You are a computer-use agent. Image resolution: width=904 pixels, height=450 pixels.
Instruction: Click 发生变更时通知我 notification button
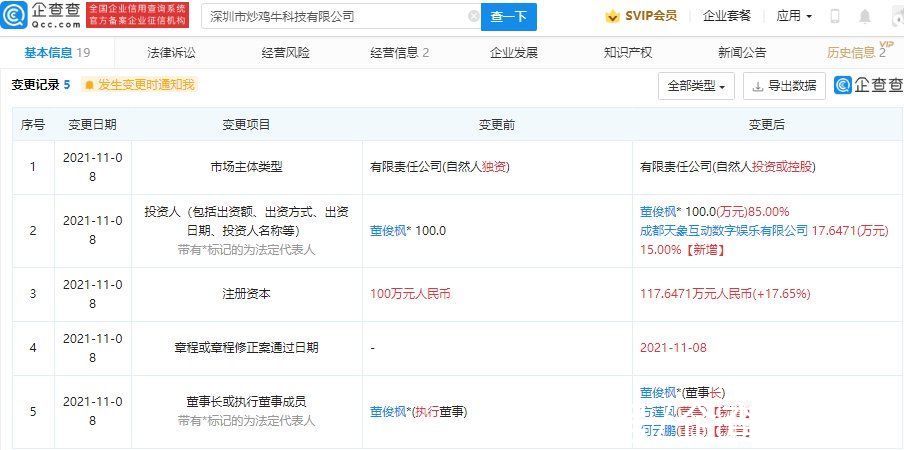pyautogui.click(x=140, y=85)
